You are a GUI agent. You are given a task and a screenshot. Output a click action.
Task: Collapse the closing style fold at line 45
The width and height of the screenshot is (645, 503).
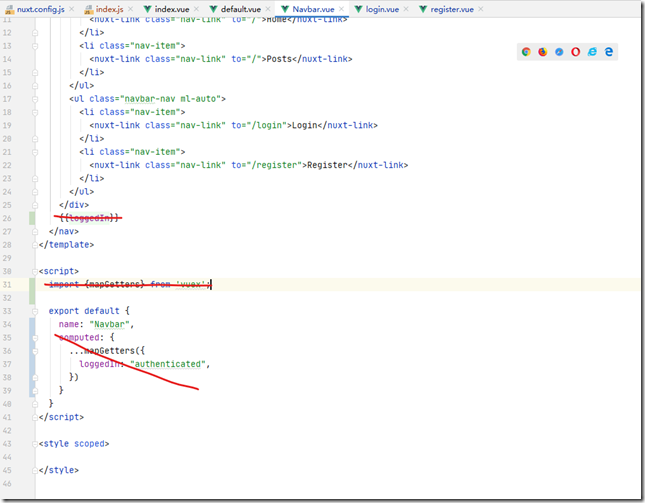point(35,471)
